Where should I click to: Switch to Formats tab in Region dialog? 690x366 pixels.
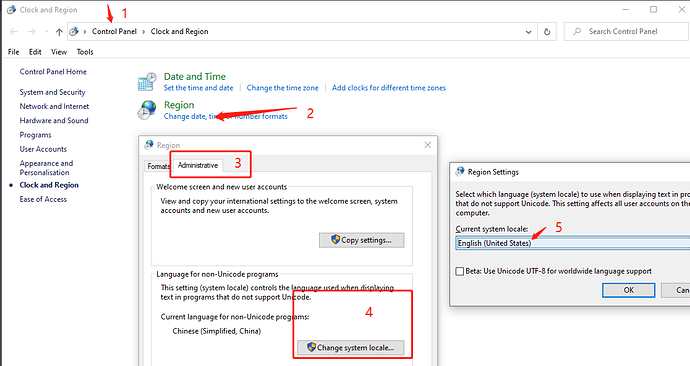tap(158, 166)
